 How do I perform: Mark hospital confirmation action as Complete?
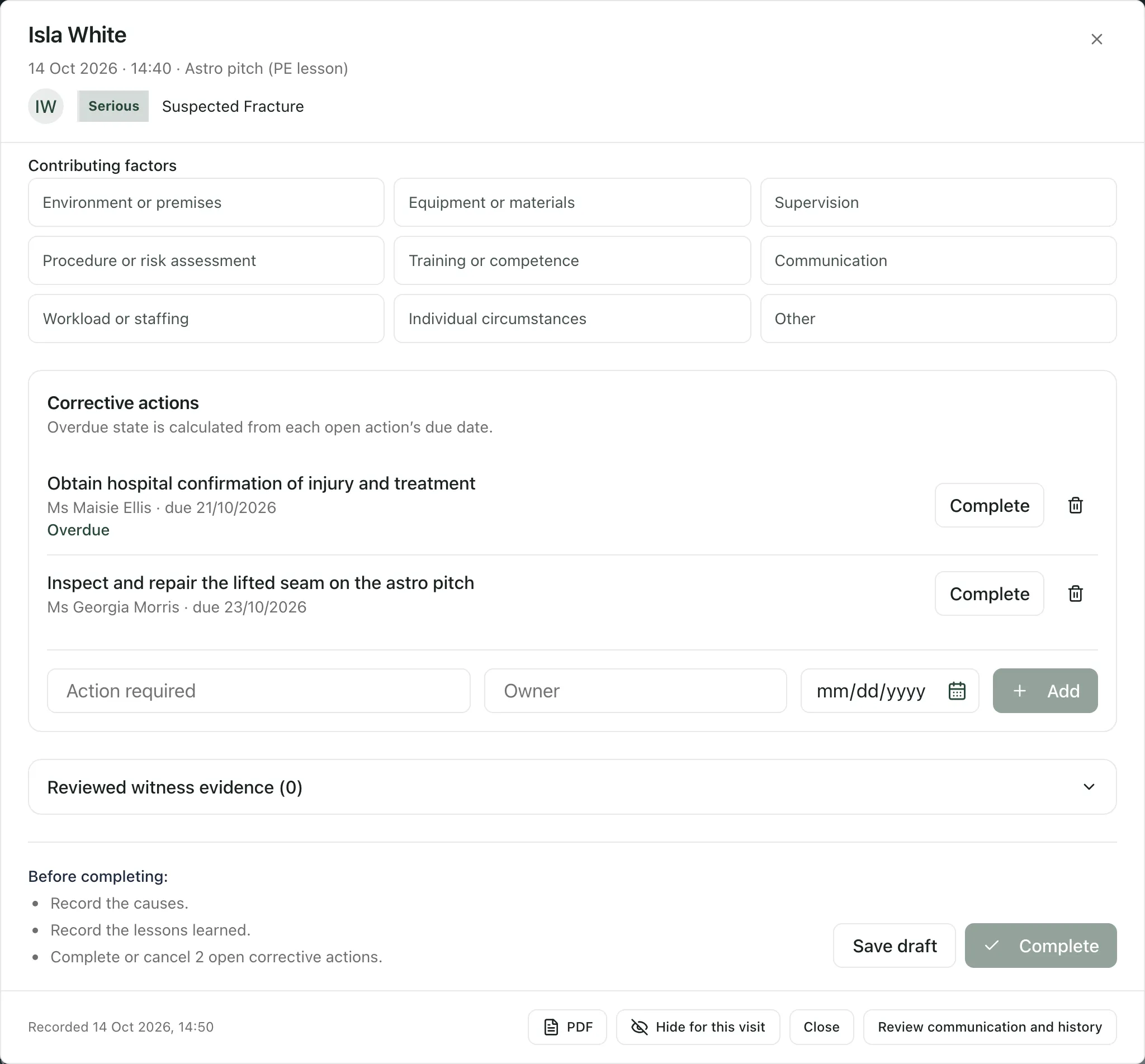tap(989, 506)
